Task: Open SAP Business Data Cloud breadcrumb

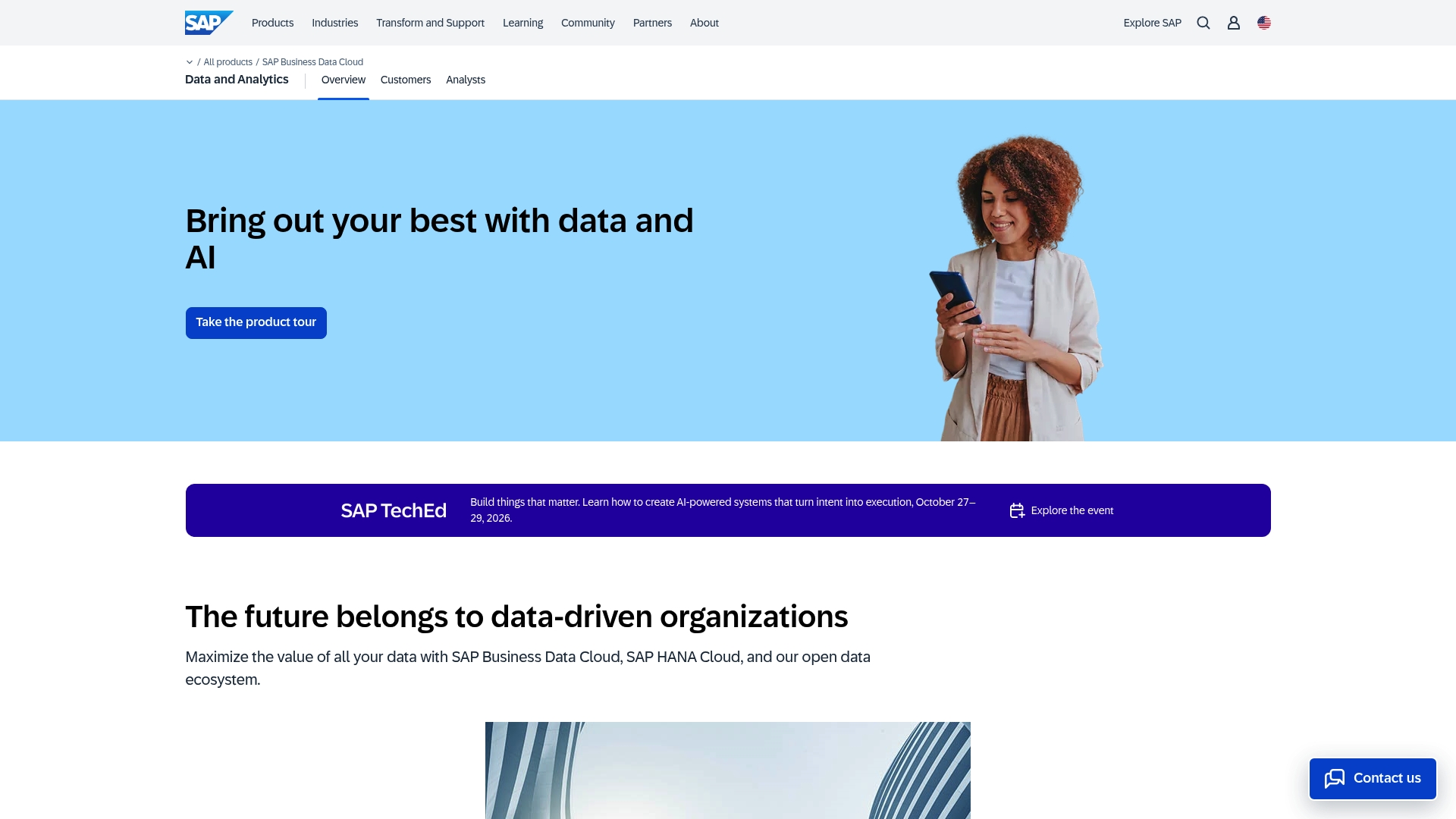Action: point(312,62)
